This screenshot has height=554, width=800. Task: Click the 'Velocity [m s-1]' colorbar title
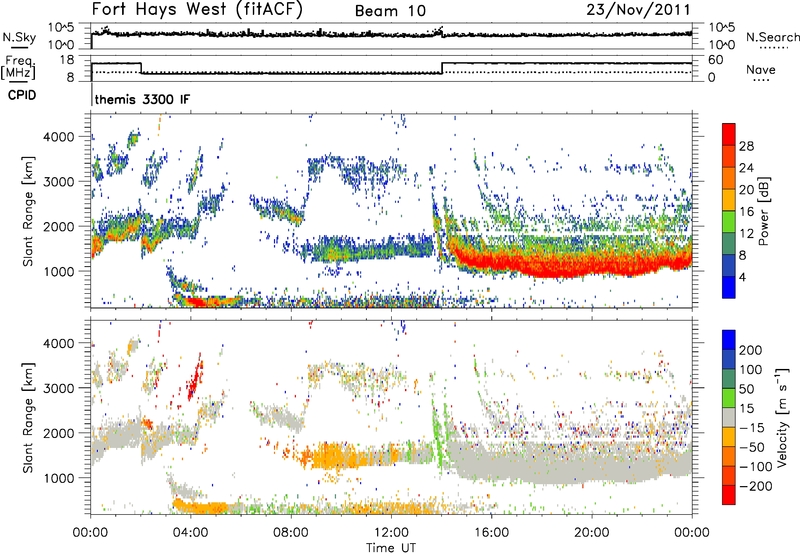point(782,417)
